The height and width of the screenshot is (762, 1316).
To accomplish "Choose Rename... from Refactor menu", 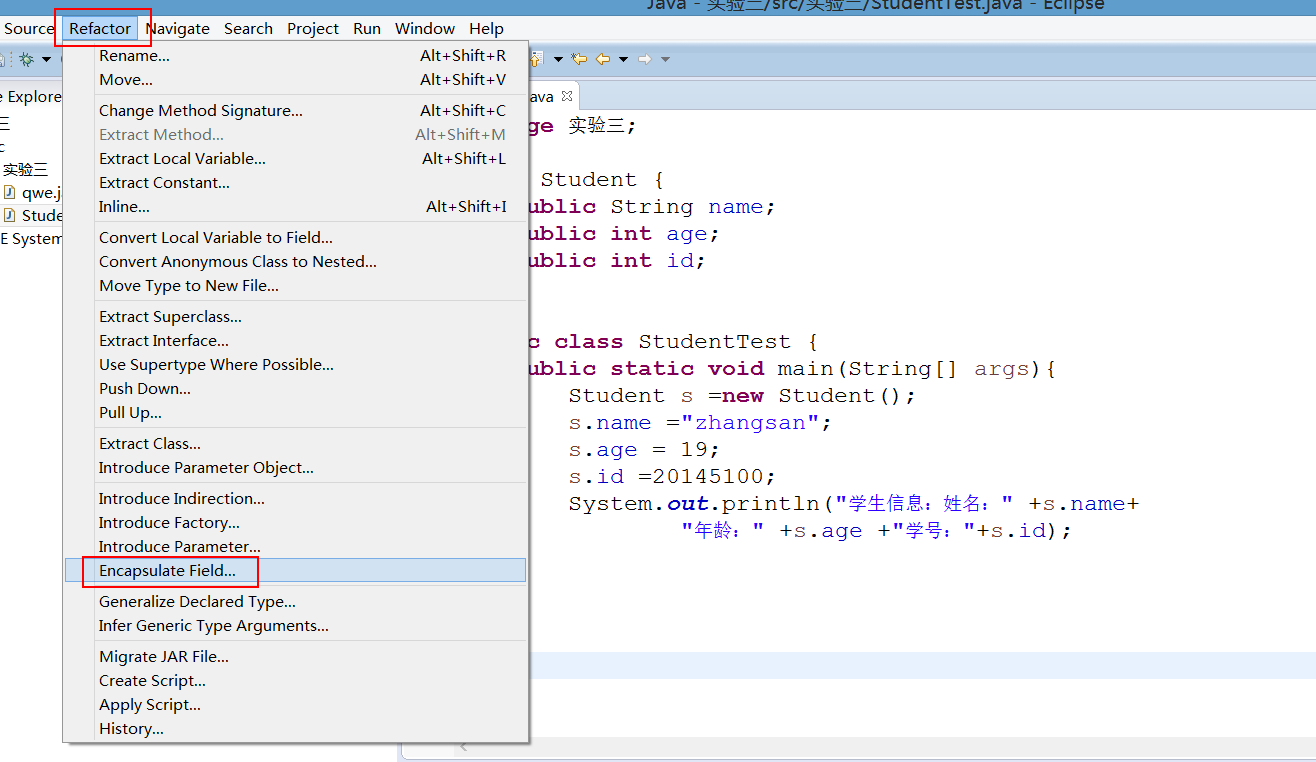I will 295,56.
